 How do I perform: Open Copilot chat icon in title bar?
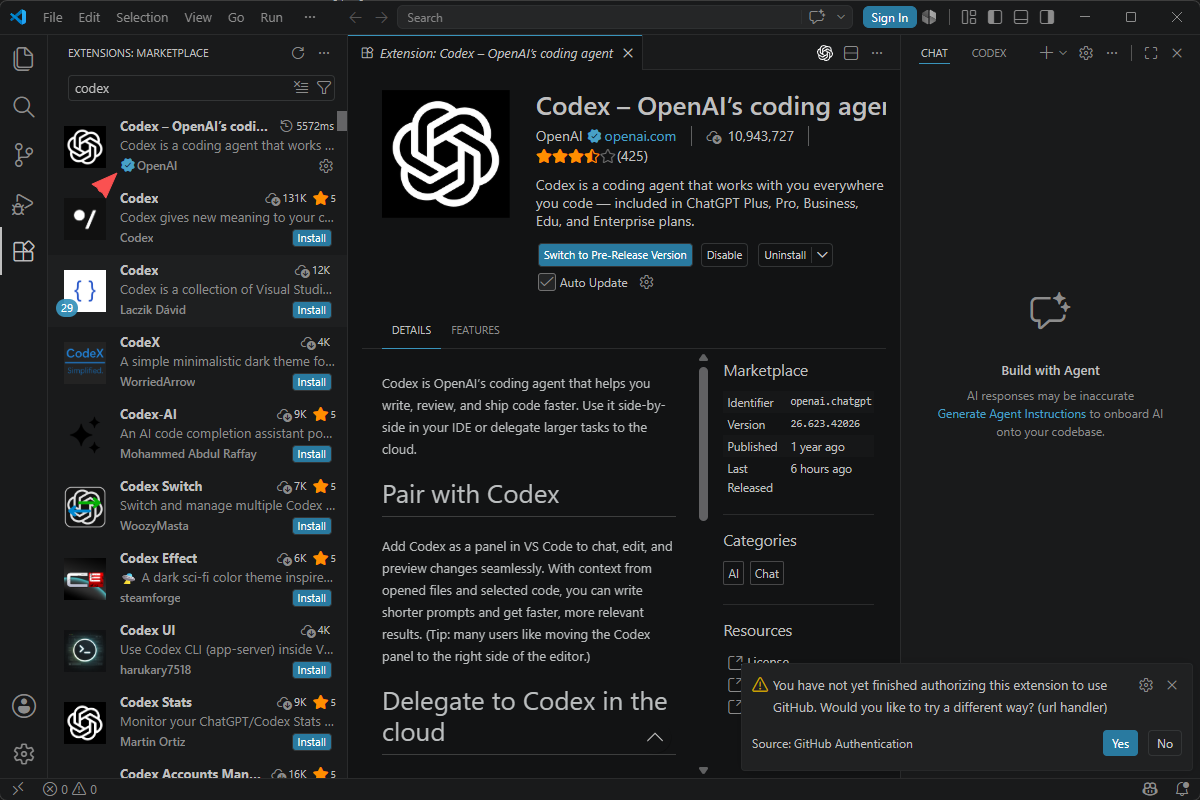click(817, 17)
